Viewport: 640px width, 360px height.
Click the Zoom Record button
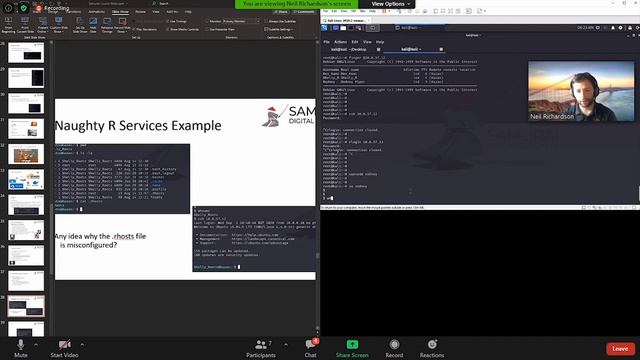(394, 349)
